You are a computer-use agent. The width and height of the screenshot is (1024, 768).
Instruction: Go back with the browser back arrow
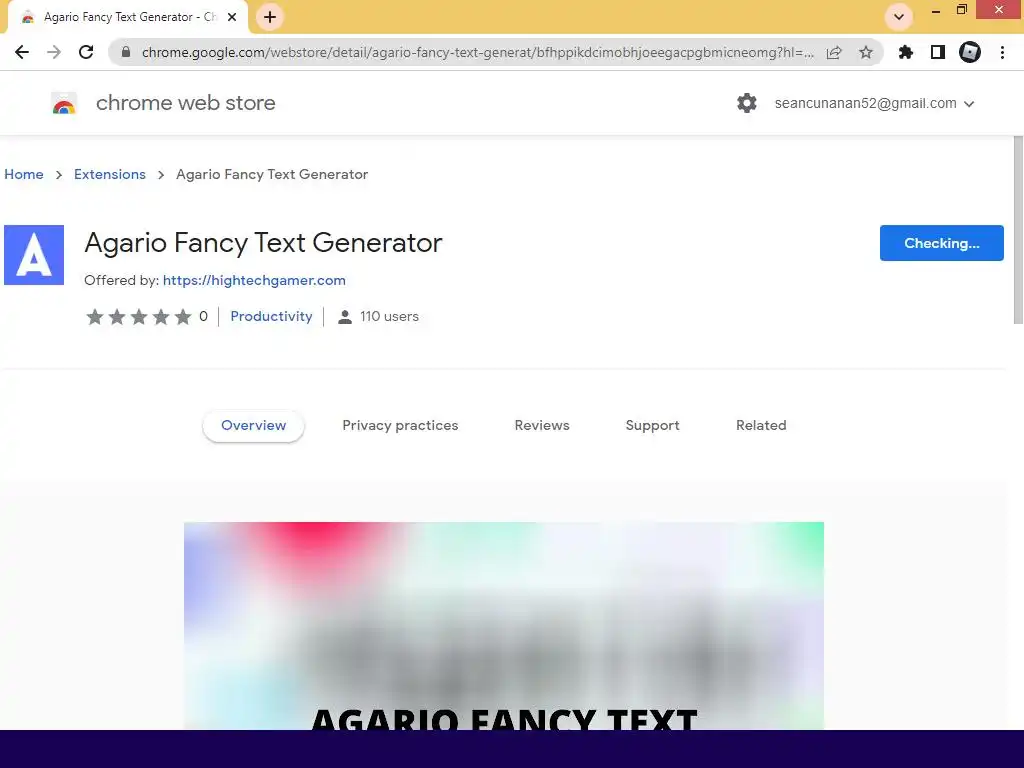coord(22,52)
